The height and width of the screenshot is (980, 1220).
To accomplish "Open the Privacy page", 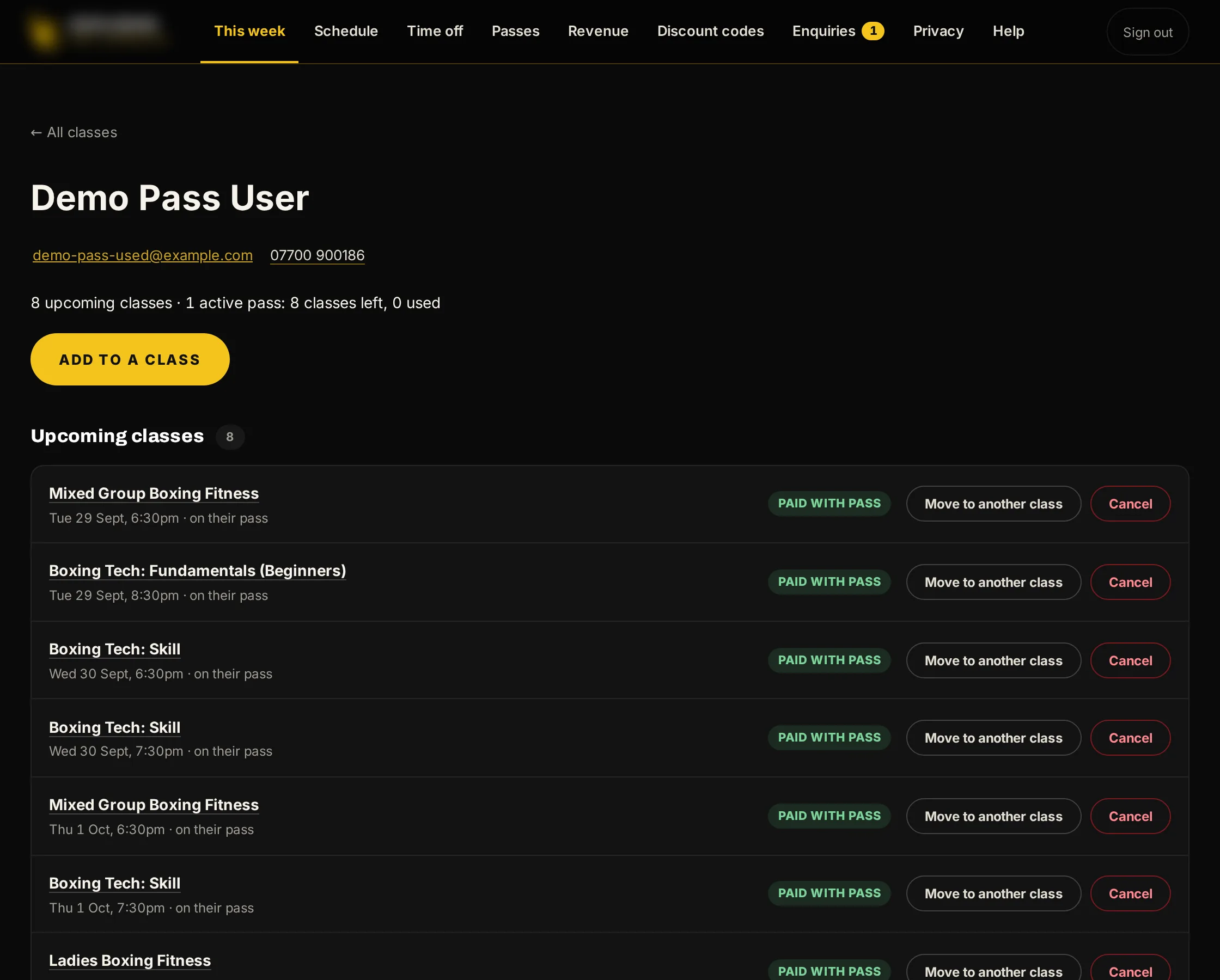I will [938, 31].
